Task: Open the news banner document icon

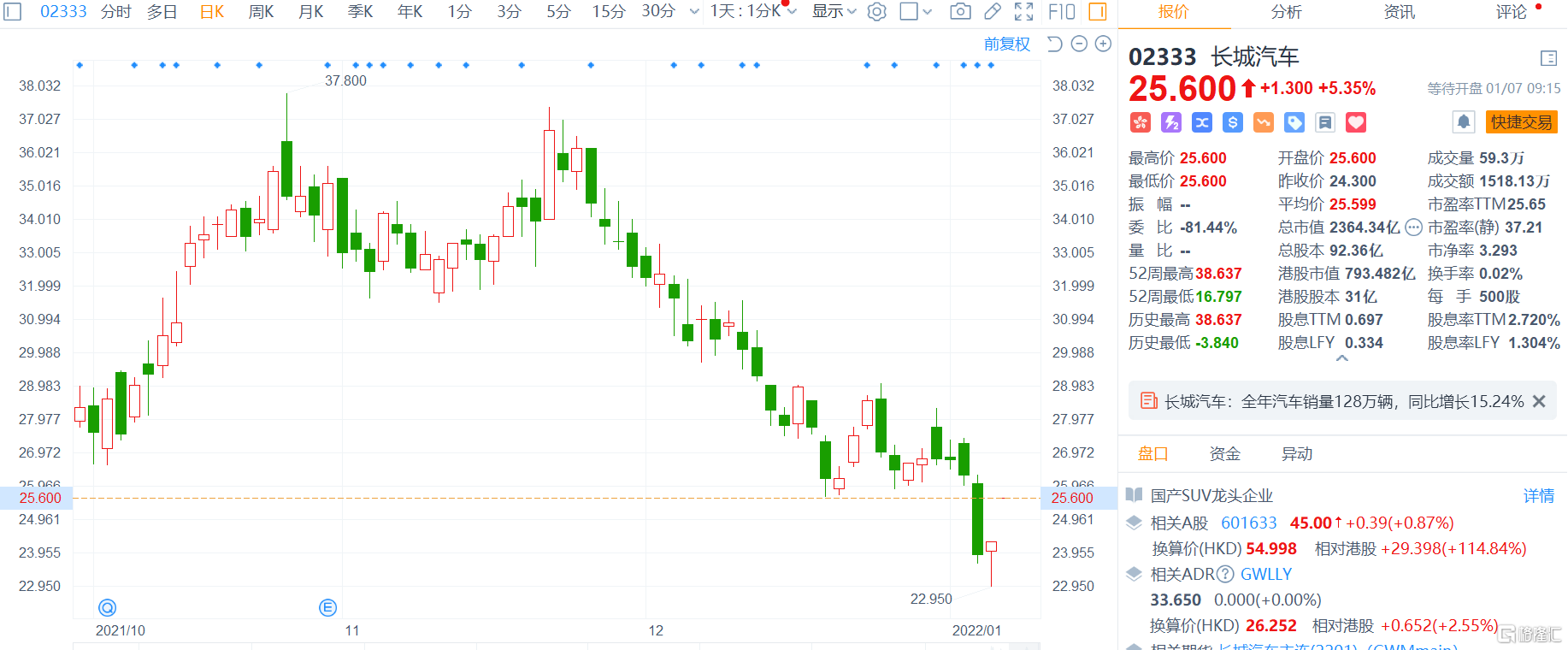Action: pos(1149,401)
